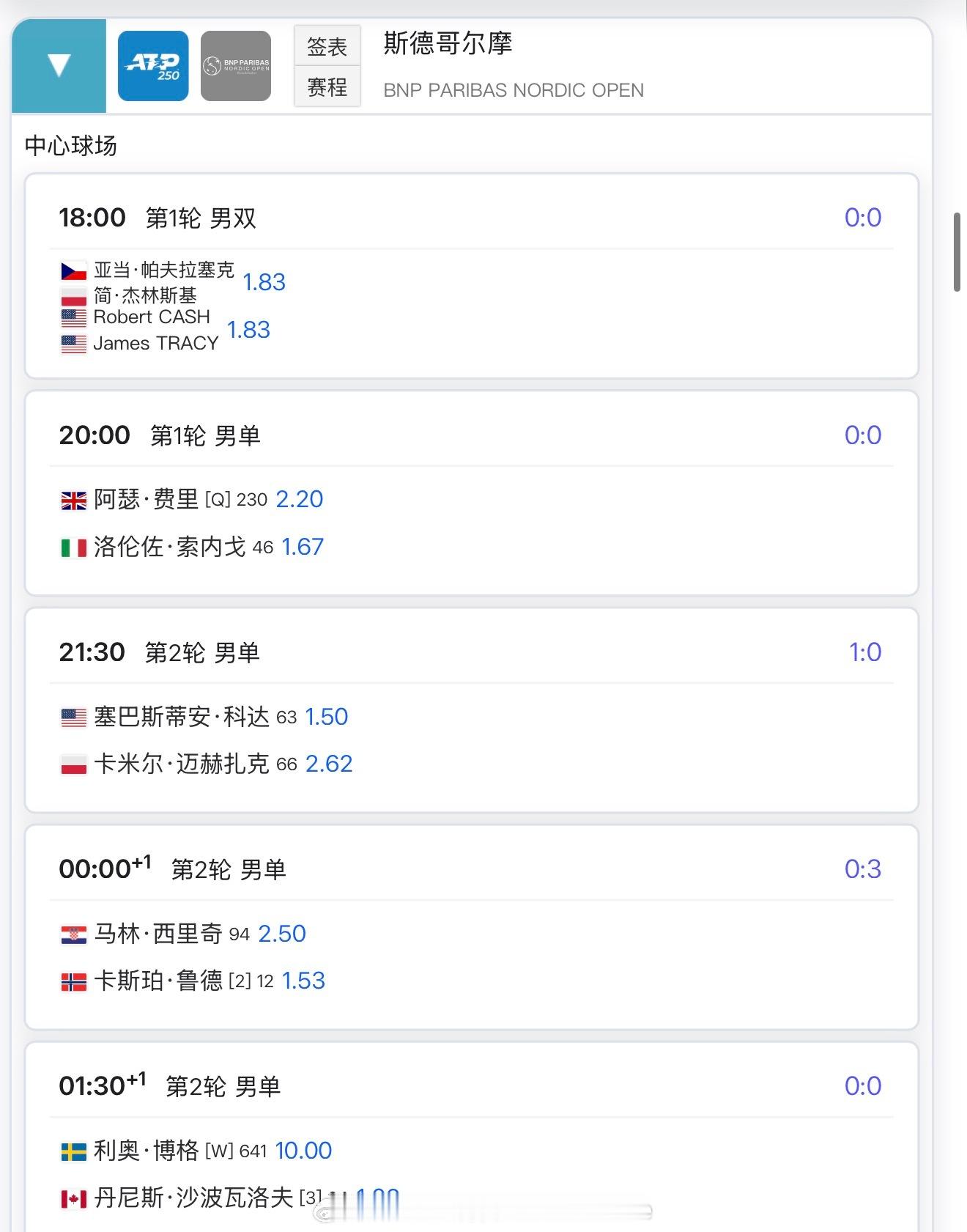
Task: Click the 0:3 score of the 00:00 match
Action: point(862,869)
